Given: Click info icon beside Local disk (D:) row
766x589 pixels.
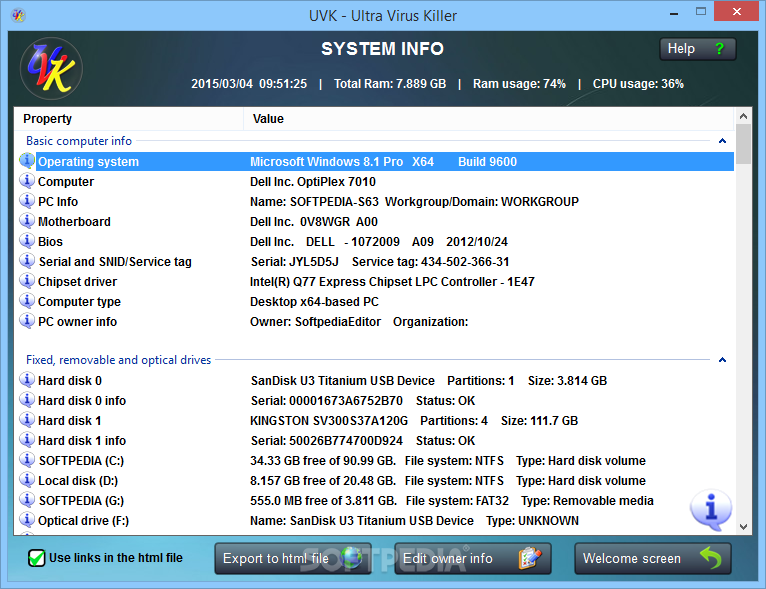Looking at the screenshot, I should click(x=27, y=480).
